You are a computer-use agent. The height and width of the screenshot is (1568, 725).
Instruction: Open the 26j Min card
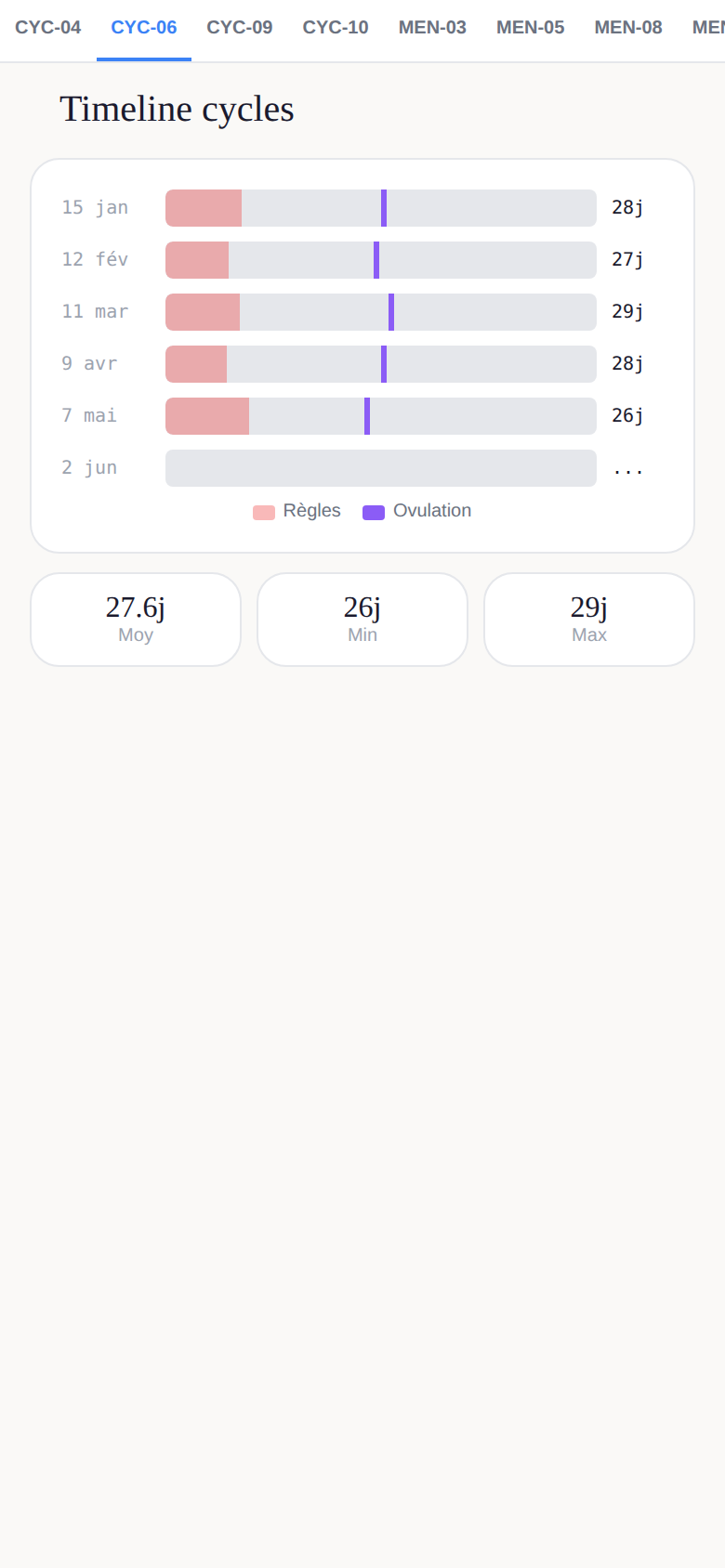[x=362, y=620]
